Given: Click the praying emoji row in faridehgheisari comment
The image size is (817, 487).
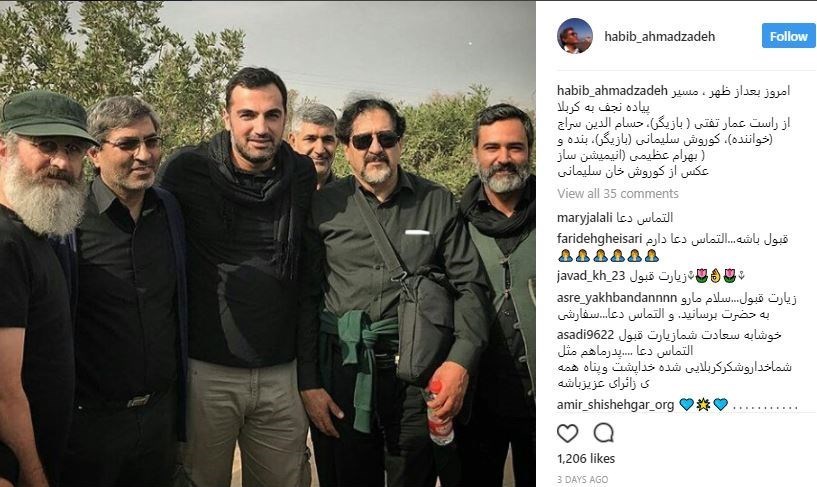Looking at the screenshot, I should (609, 256).
